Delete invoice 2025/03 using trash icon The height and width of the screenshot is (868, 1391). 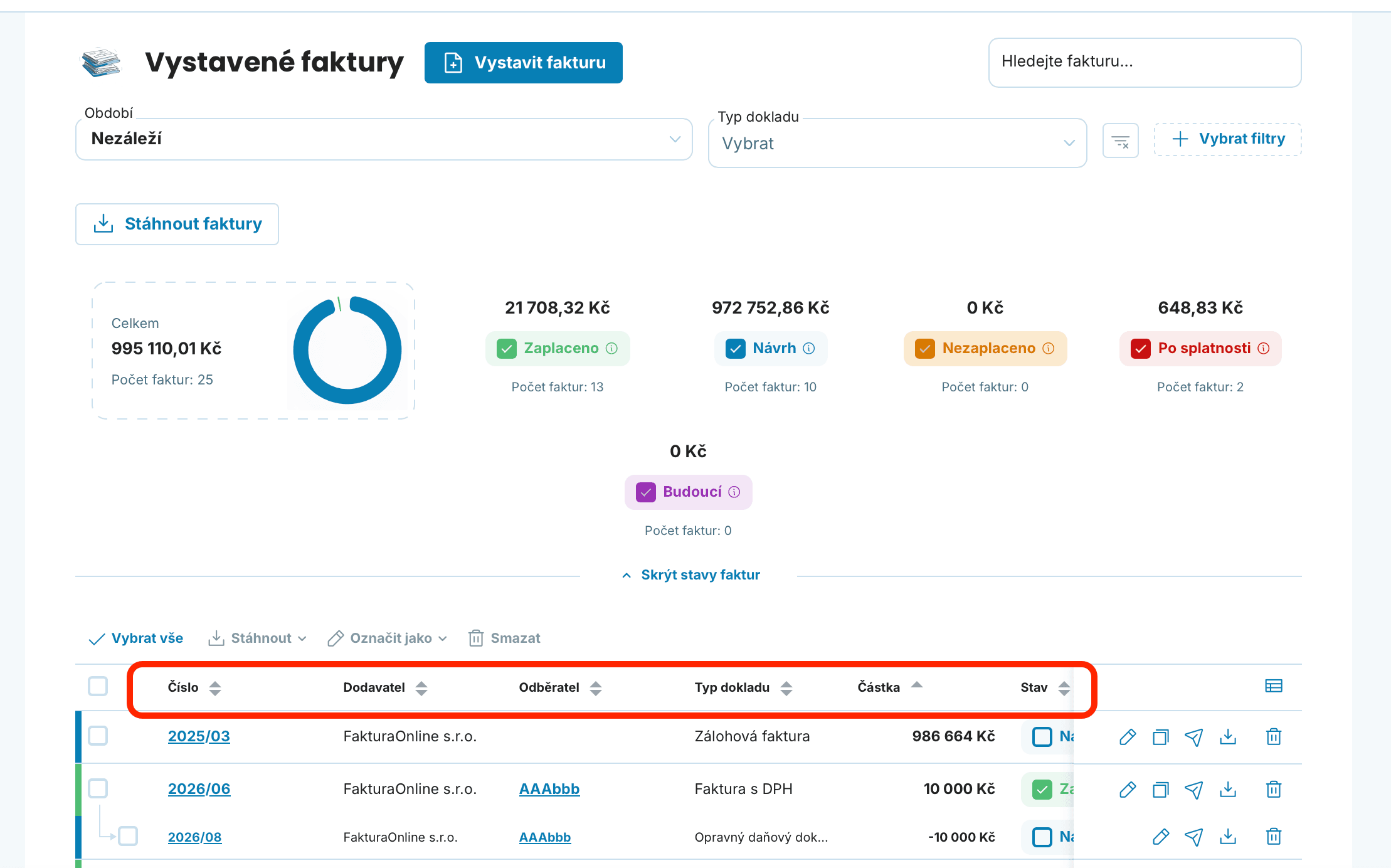pyautogui.click(x=1273, y=737)
